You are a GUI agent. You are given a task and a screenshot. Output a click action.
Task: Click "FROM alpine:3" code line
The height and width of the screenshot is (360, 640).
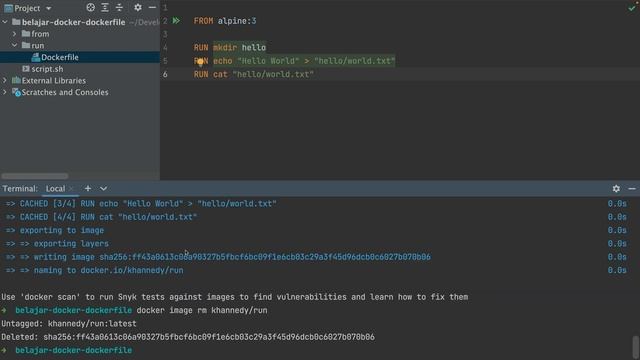(x=225, y=21)
